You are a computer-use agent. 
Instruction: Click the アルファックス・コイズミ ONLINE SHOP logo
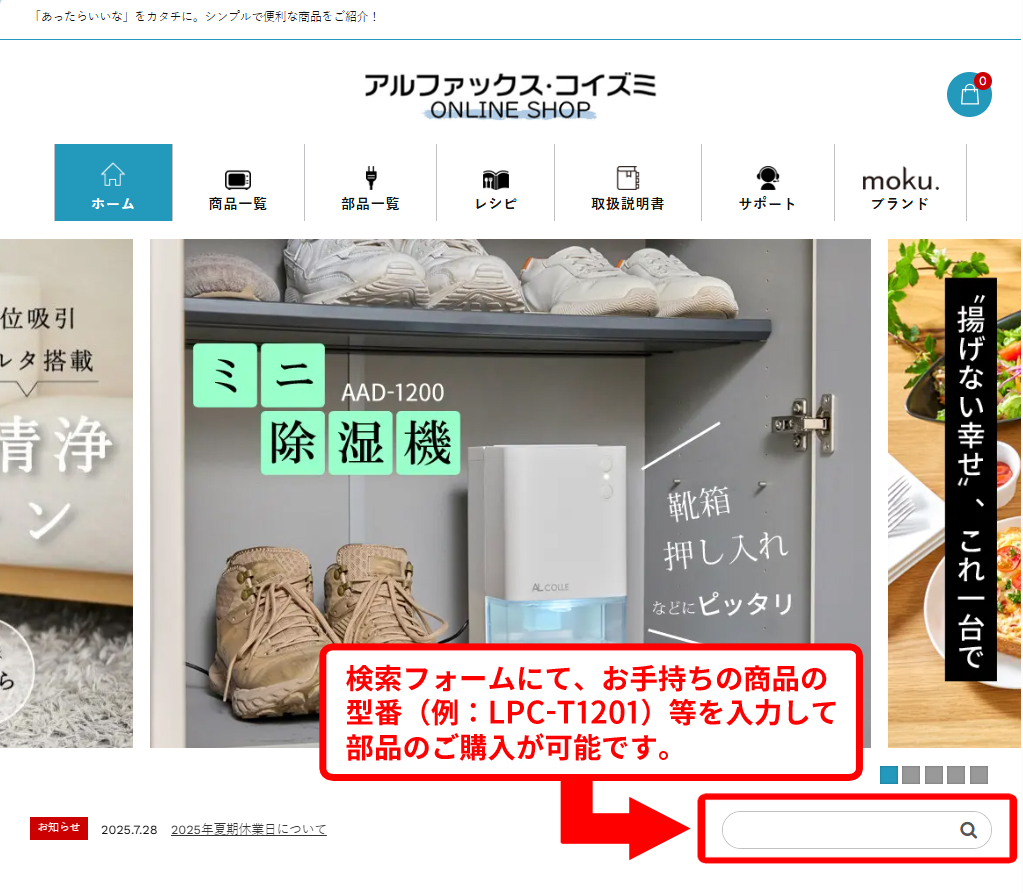[510, 96]
